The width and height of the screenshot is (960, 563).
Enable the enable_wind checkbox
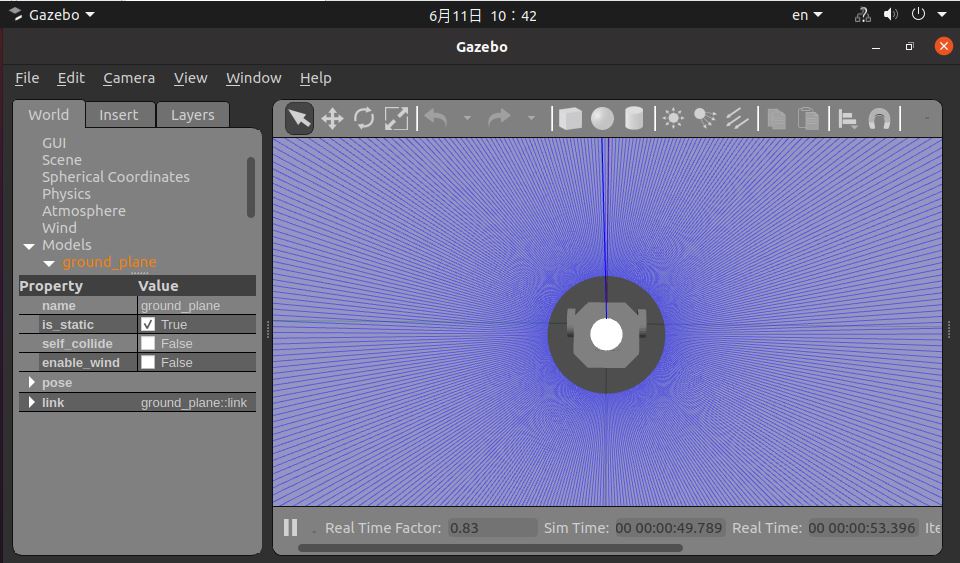(148, 362)
